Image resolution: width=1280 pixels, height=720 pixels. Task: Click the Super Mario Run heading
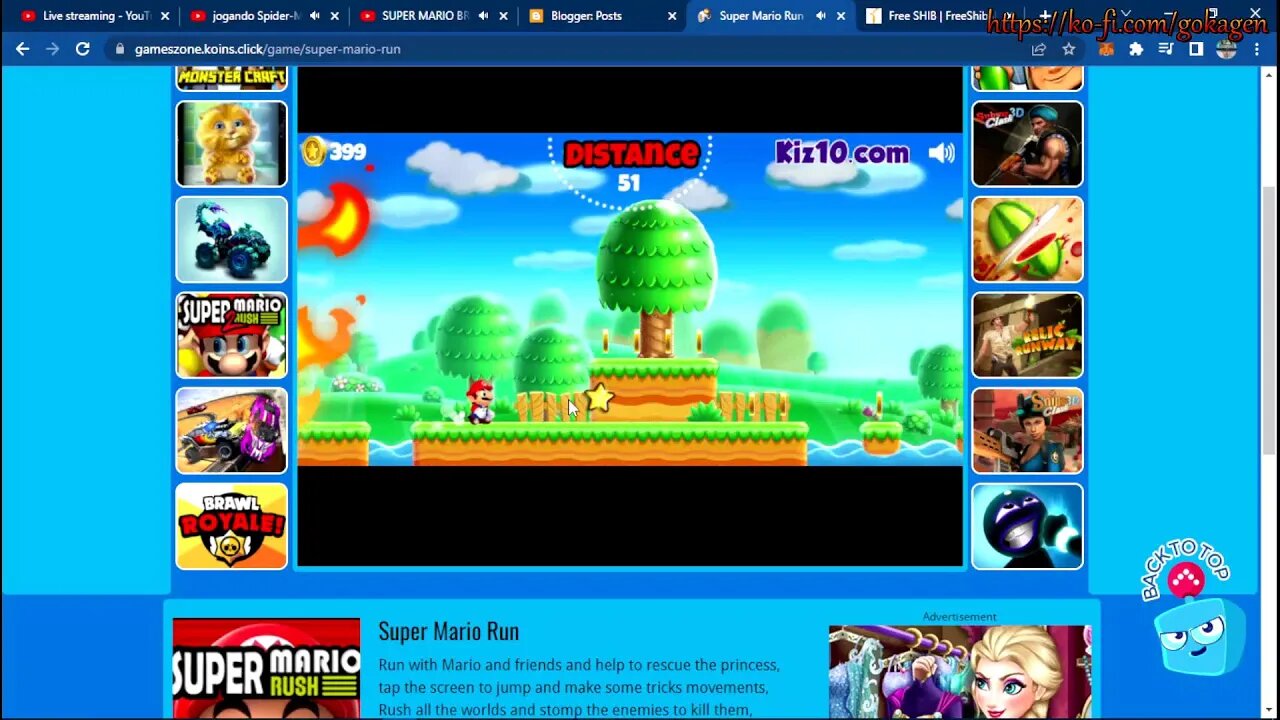click(x=448, y=631)
